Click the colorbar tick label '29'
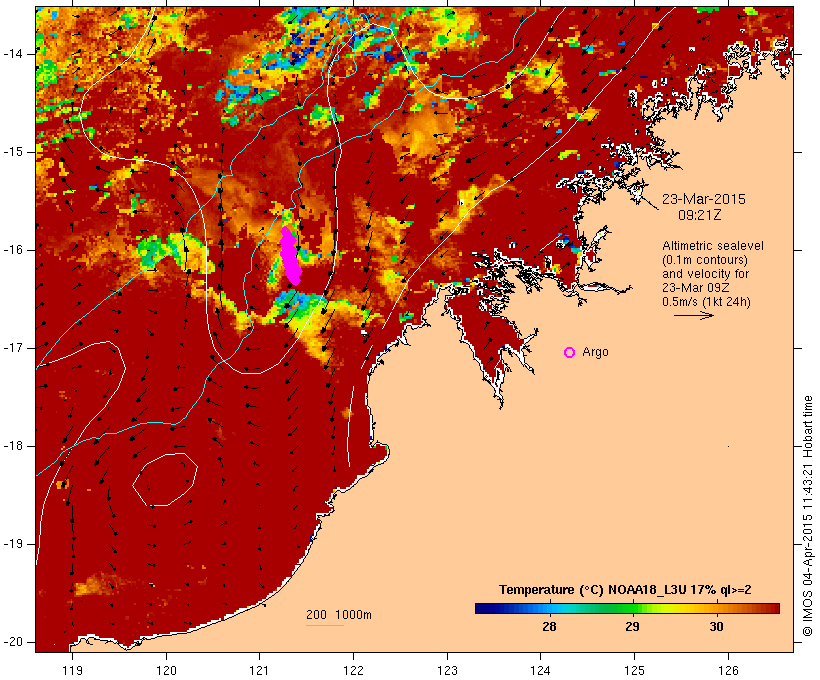820x680 pixels. [x=632, y=627]
